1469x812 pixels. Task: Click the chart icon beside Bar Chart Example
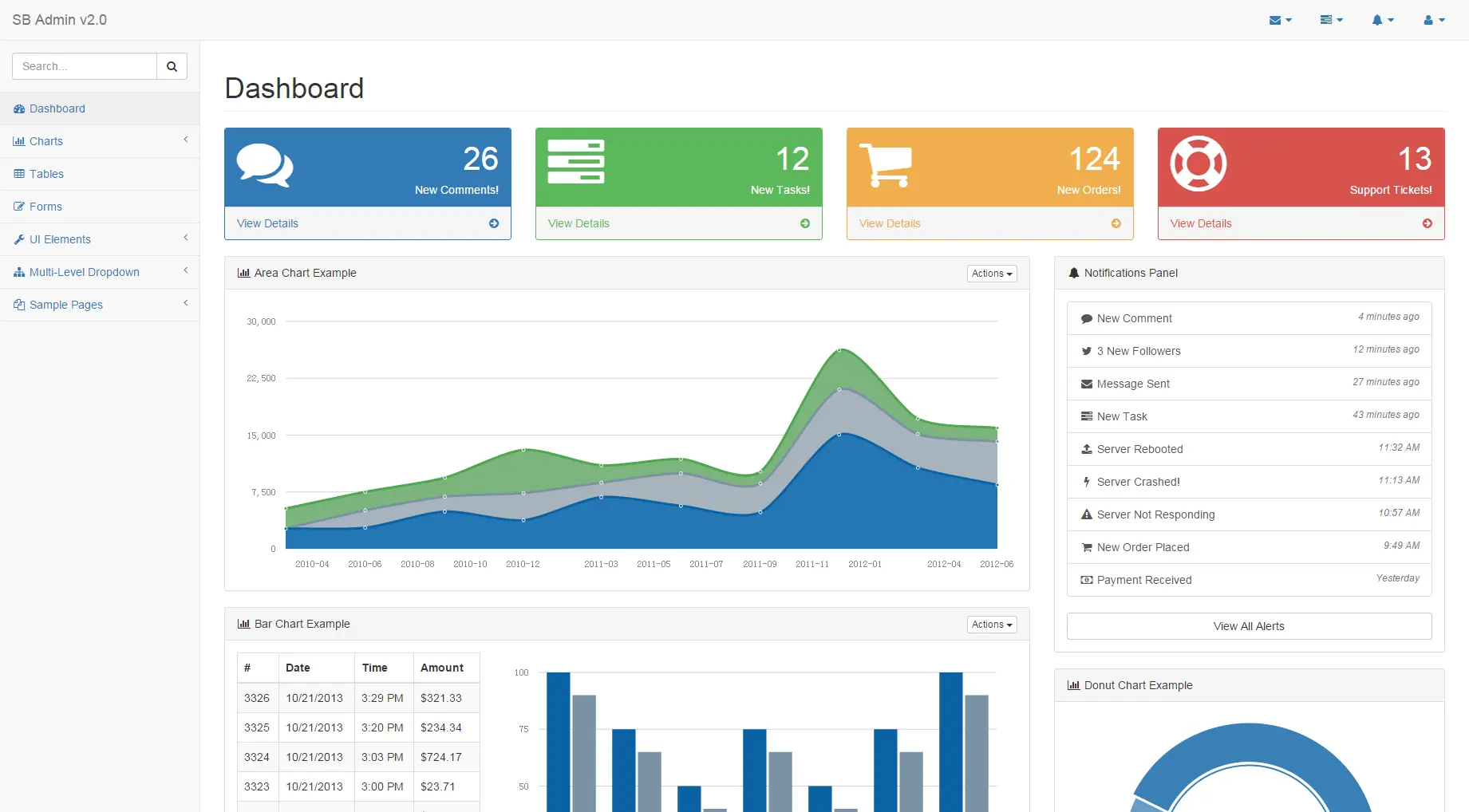[243, 624]
